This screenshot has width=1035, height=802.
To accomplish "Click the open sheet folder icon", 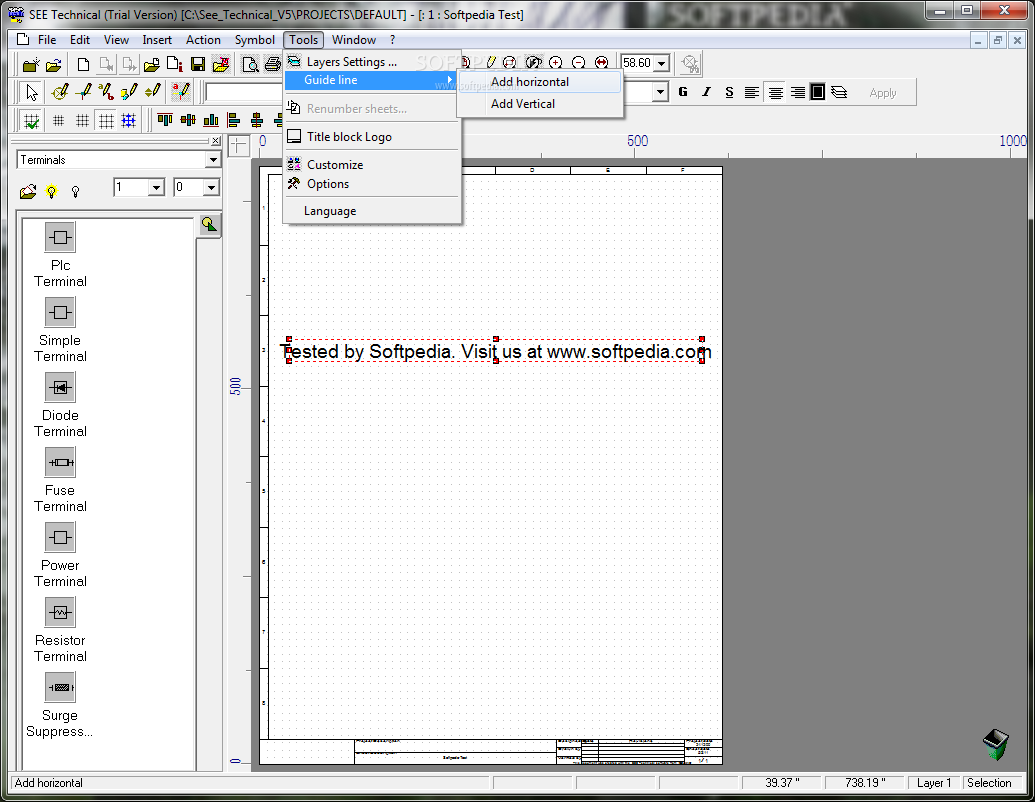I will pyautogui.click(x=151, y=64).
